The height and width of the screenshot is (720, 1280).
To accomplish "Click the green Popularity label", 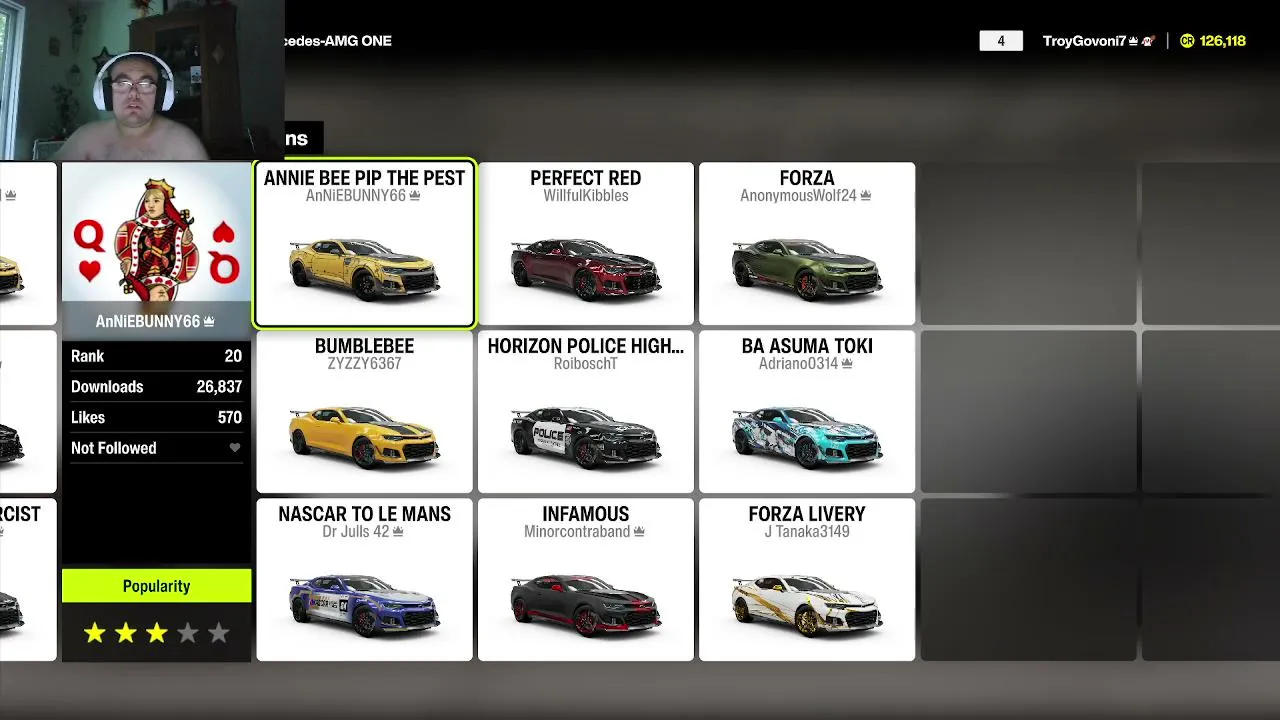I will click(156, 586).
